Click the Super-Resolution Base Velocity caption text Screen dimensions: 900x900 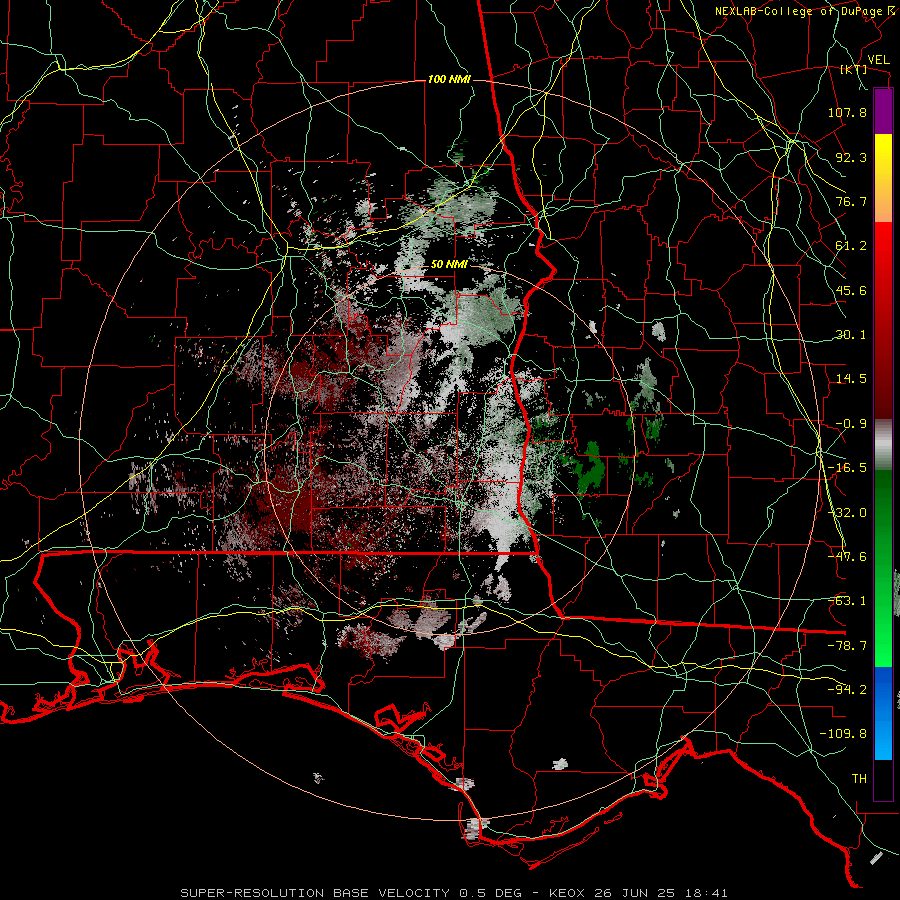(454, 893)
